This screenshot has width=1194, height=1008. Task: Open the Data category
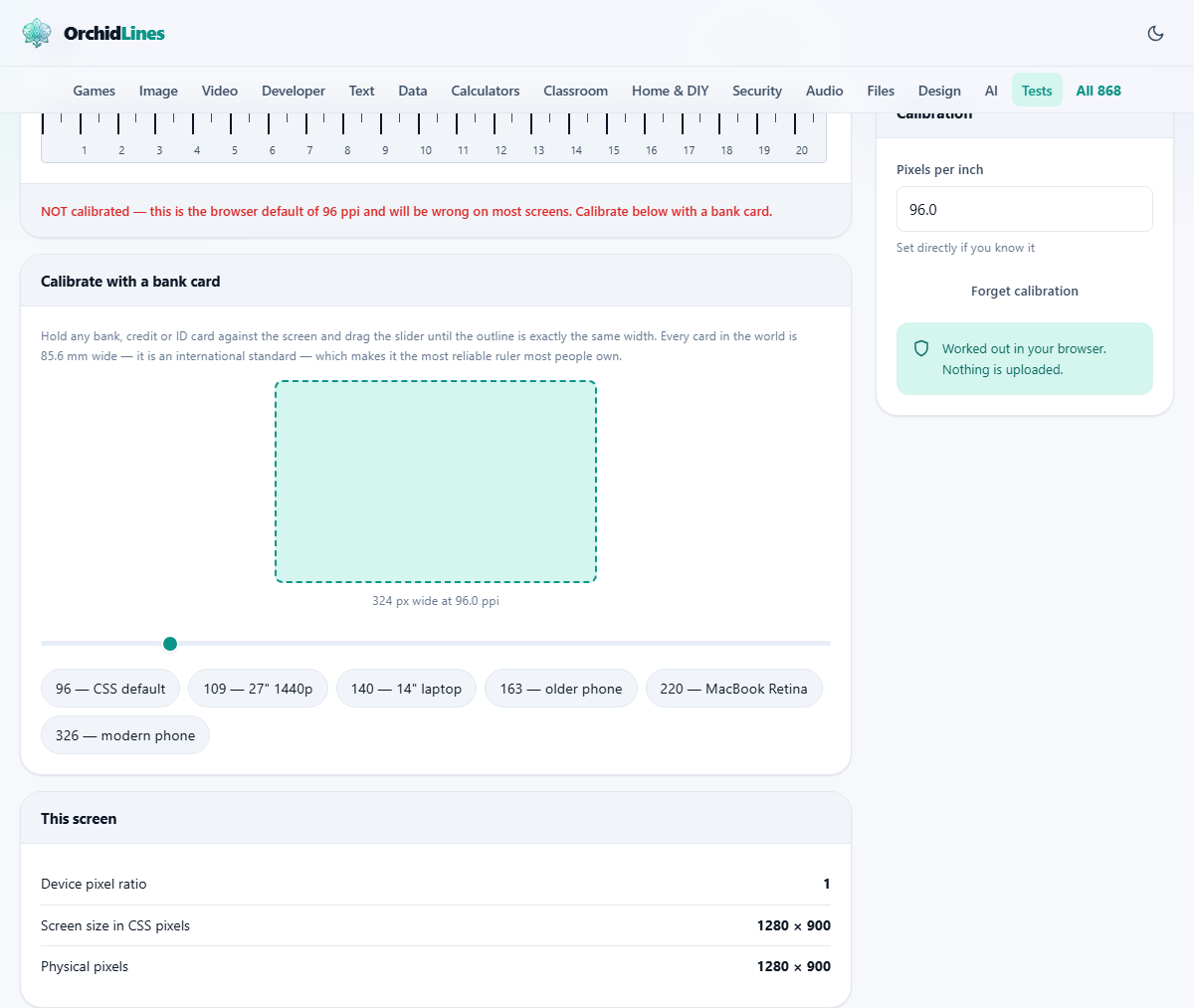413,91
